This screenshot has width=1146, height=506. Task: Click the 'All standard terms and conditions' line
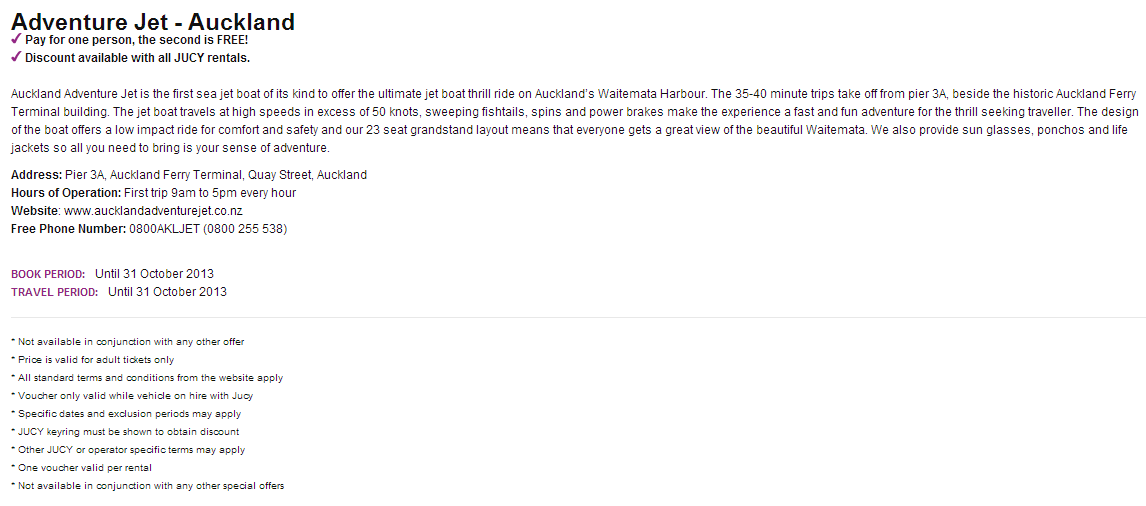147,378
